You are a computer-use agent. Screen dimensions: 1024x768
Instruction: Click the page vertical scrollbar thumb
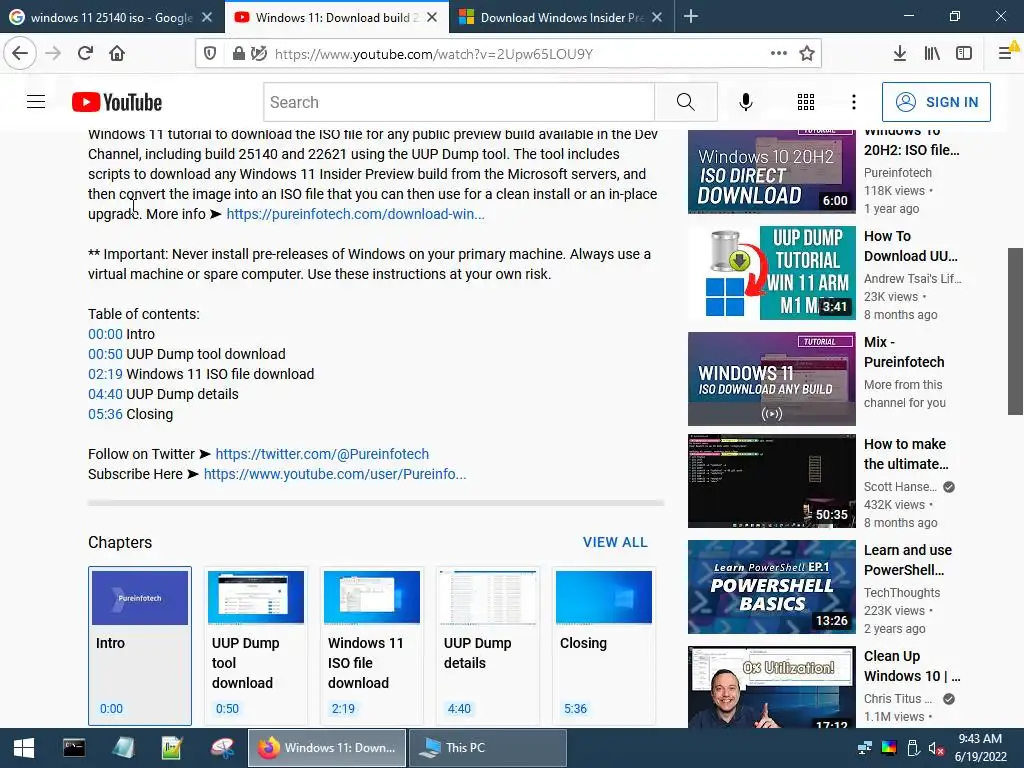pos(1015,331)
